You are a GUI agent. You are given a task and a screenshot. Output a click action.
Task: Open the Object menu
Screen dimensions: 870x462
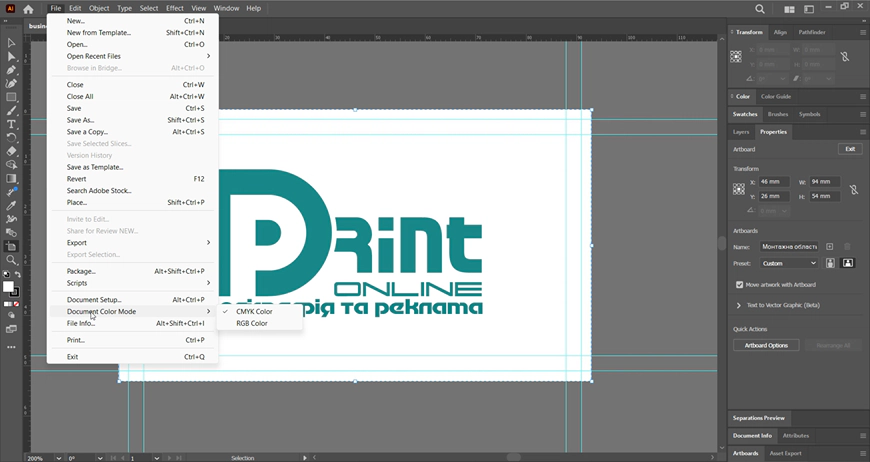tap(99, 8)
